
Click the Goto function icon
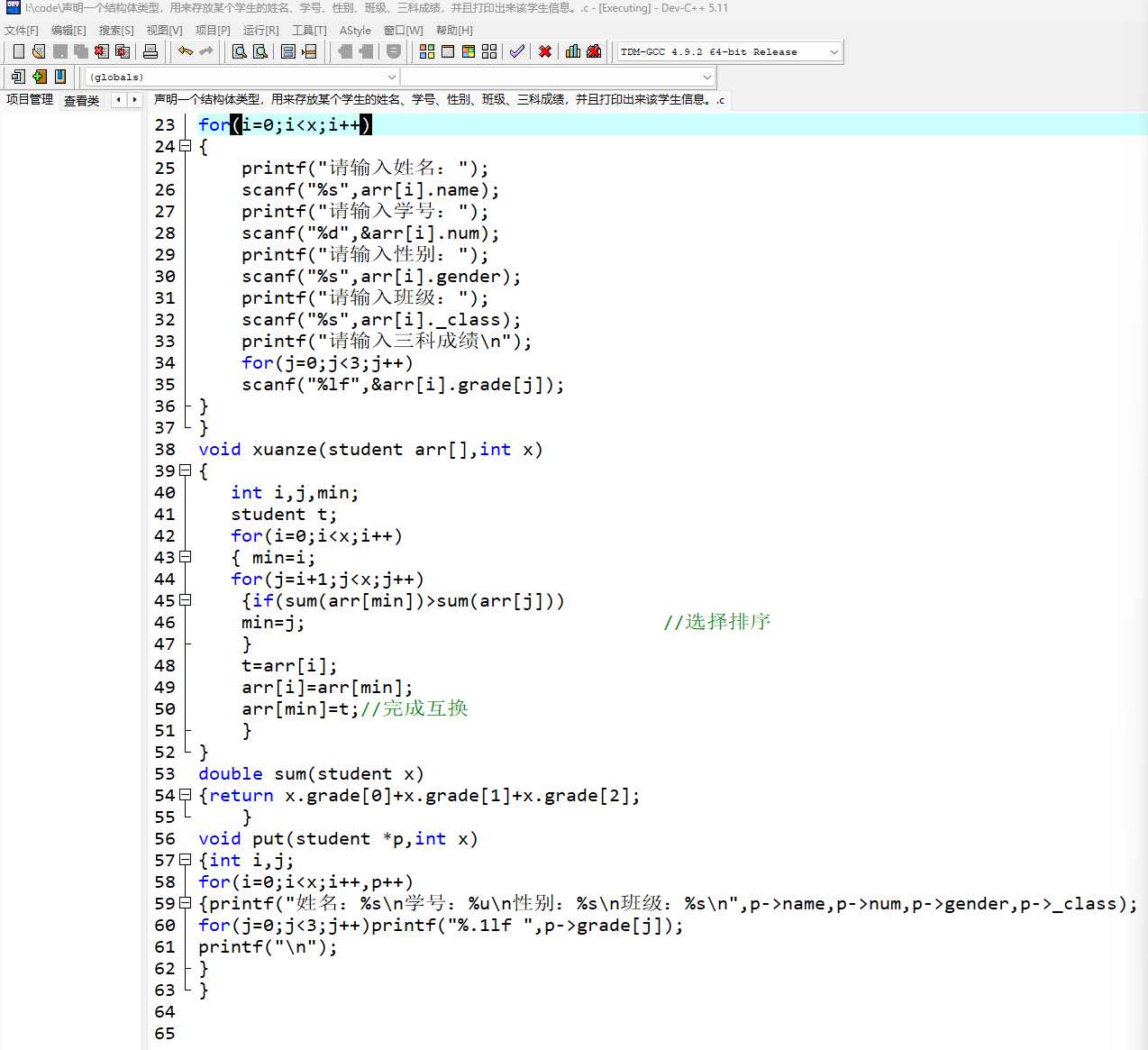[288, 51]
